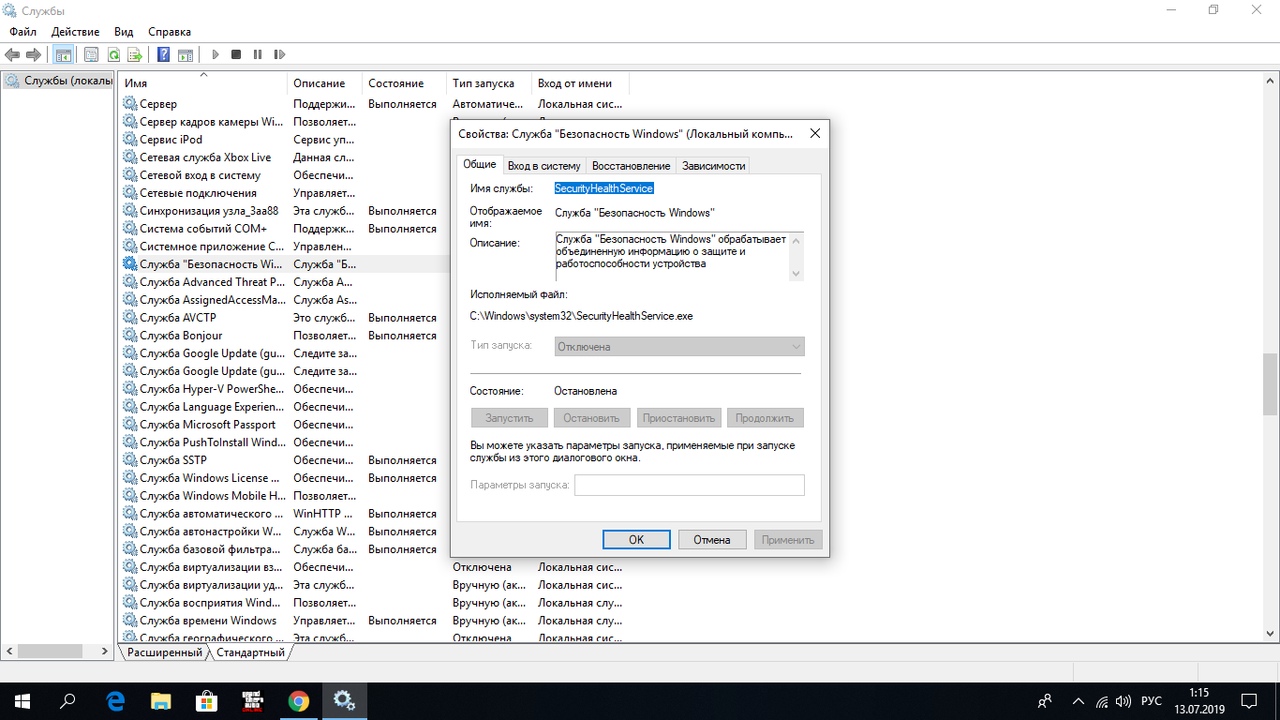The height and width of the screenshot is (720, 1280).
Task: Click the Продолжить button
Action: (766, 418)
